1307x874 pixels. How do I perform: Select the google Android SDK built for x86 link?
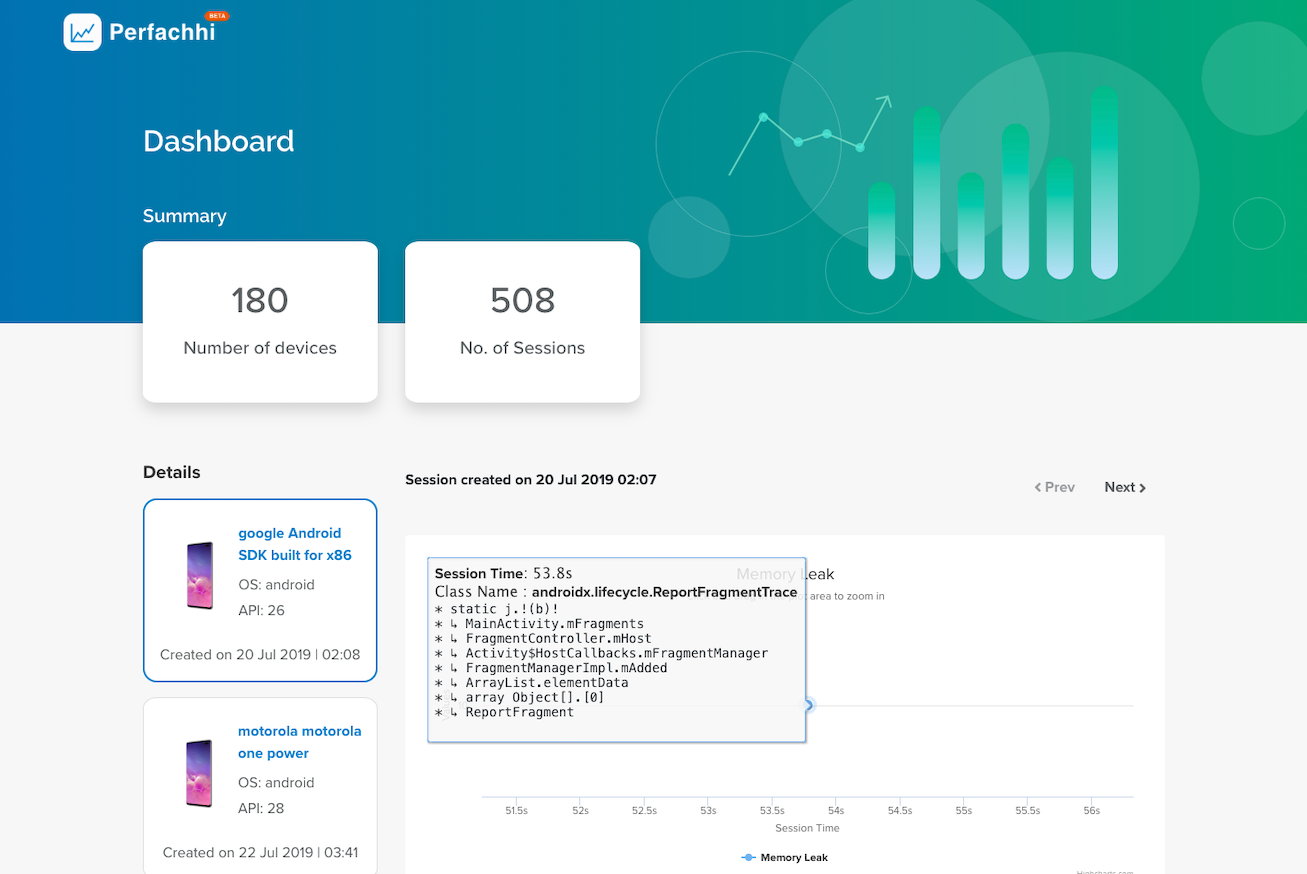tap(295, 544)
